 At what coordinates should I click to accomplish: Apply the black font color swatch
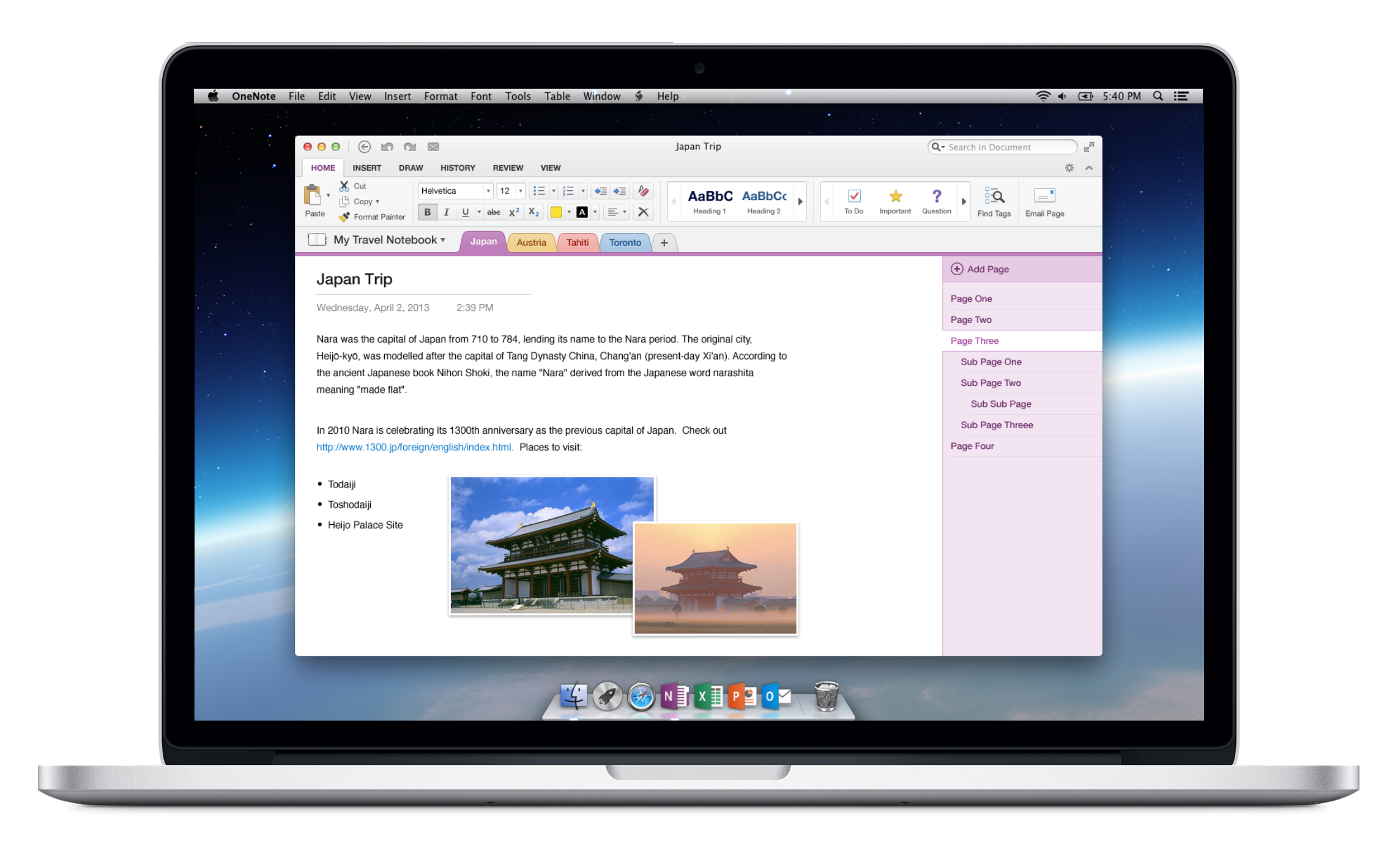pyautogui.click(x=582, y=212)
